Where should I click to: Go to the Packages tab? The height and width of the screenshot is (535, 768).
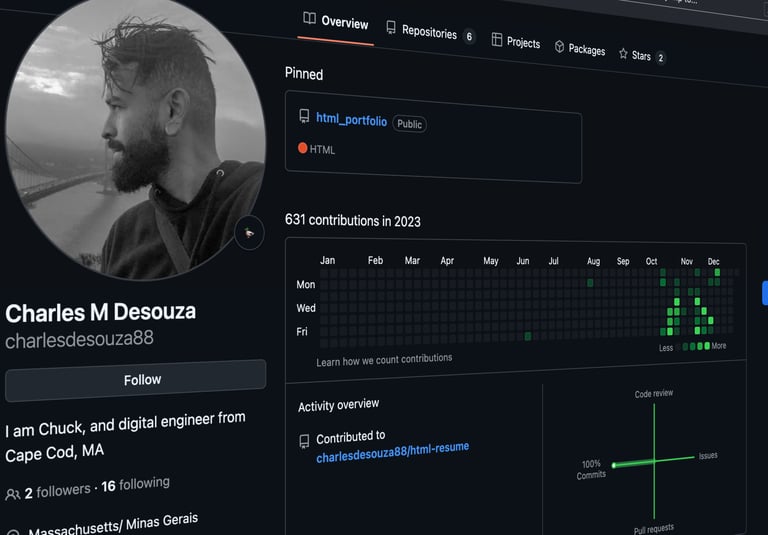coord(580,49)
